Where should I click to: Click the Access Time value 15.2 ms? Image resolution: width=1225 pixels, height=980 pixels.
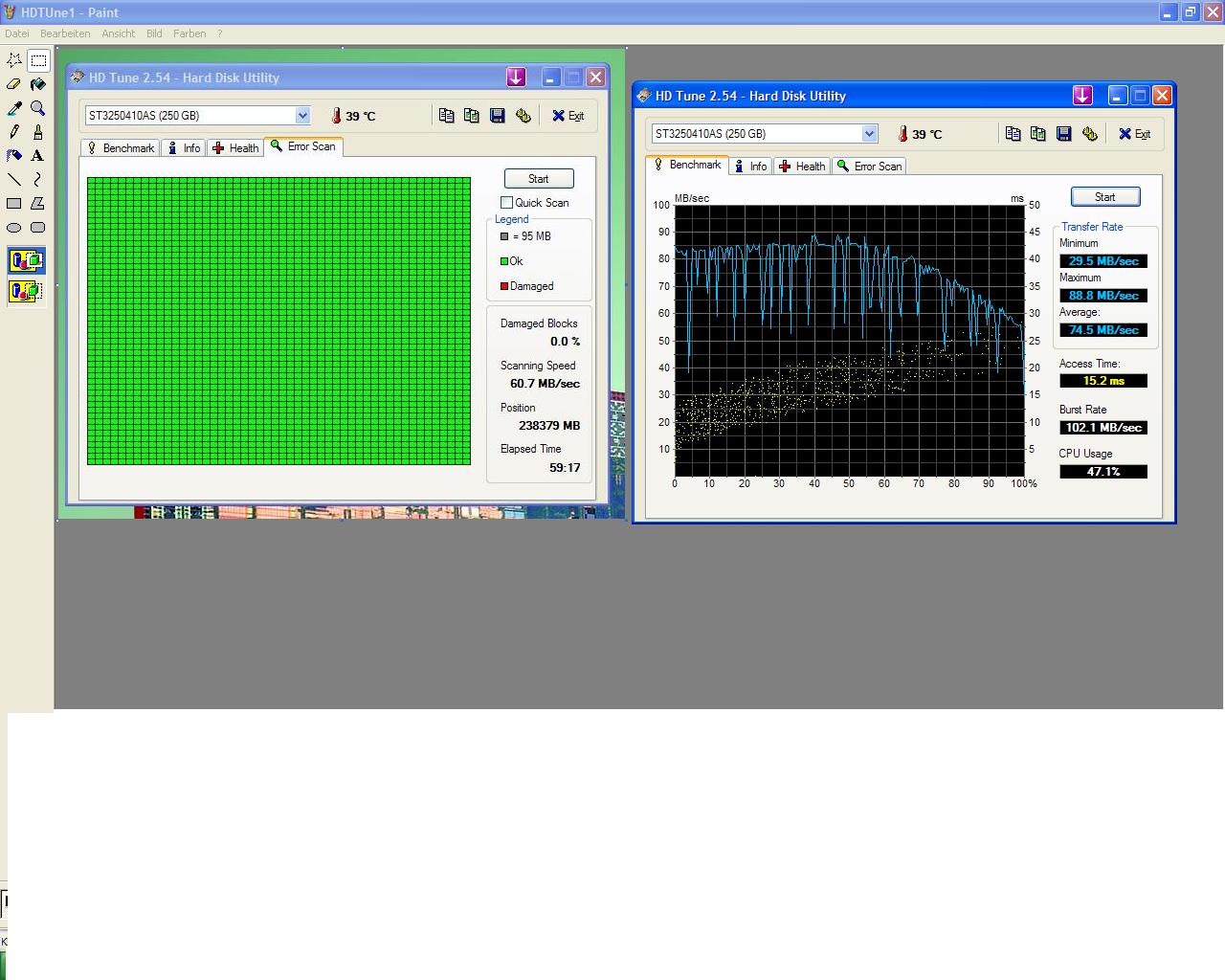click(x=1103, y=381)
